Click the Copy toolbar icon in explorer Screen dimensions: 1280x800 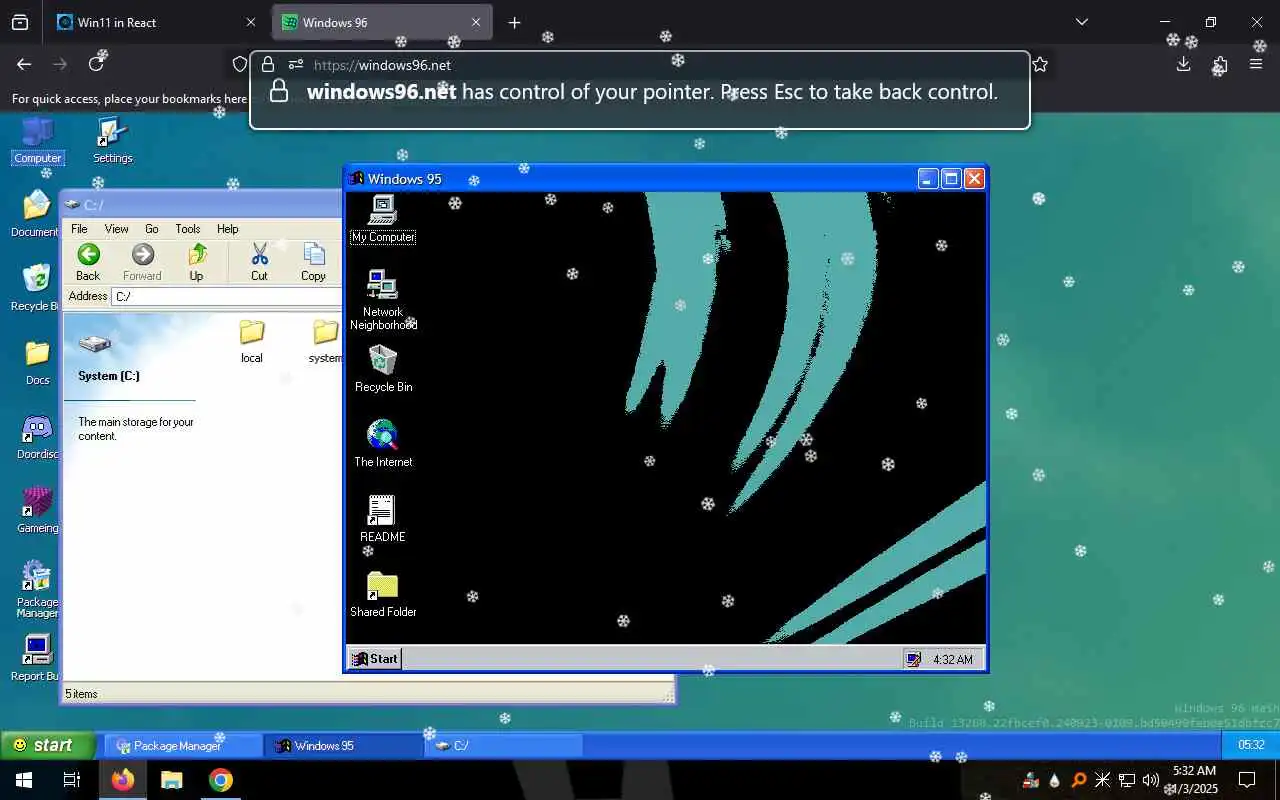point(313,262)
